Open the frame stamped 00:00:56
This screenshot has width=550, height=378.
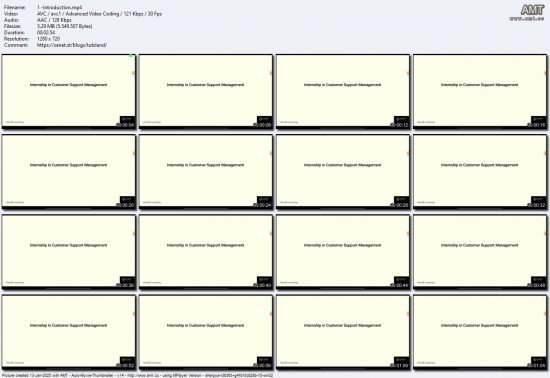click(x=206, y=332)
